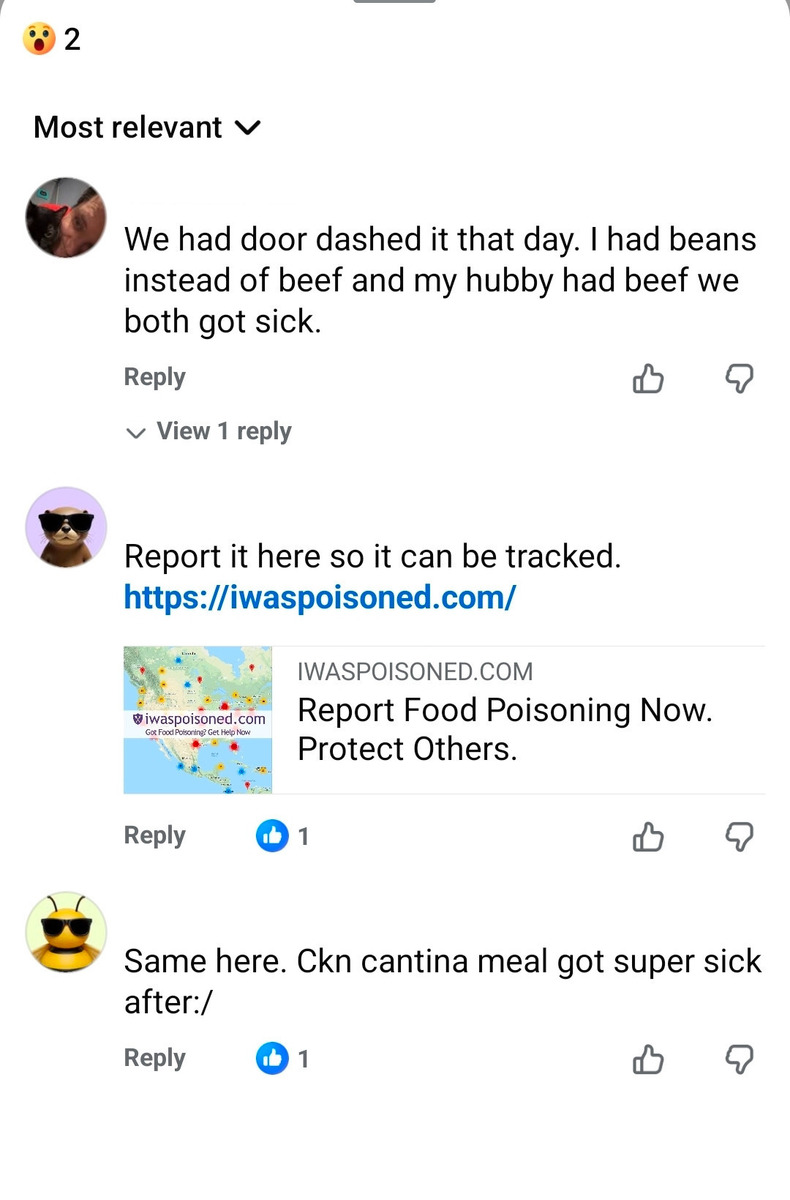View the cat photo commenter's profile
Viewport: 790px width, 1200px height.
click(66, 218)
